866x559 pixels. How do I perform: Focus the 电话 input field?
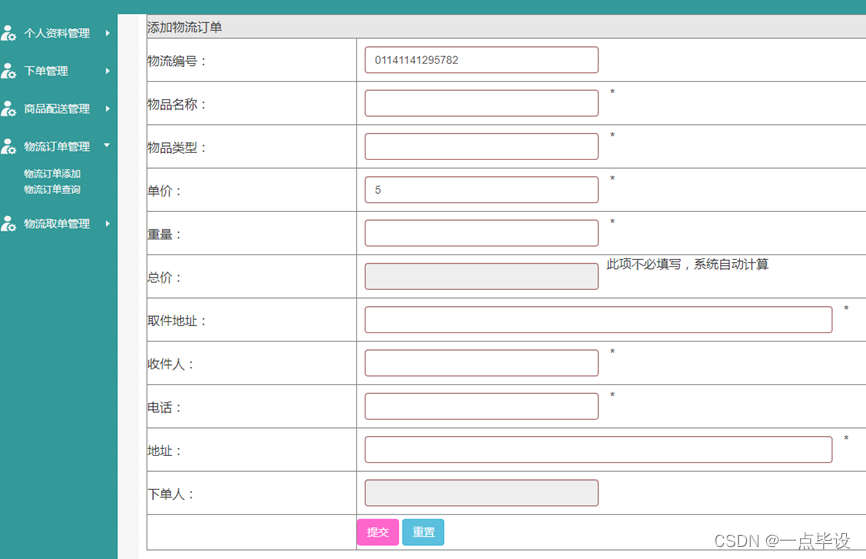click(x=482, y=406)
